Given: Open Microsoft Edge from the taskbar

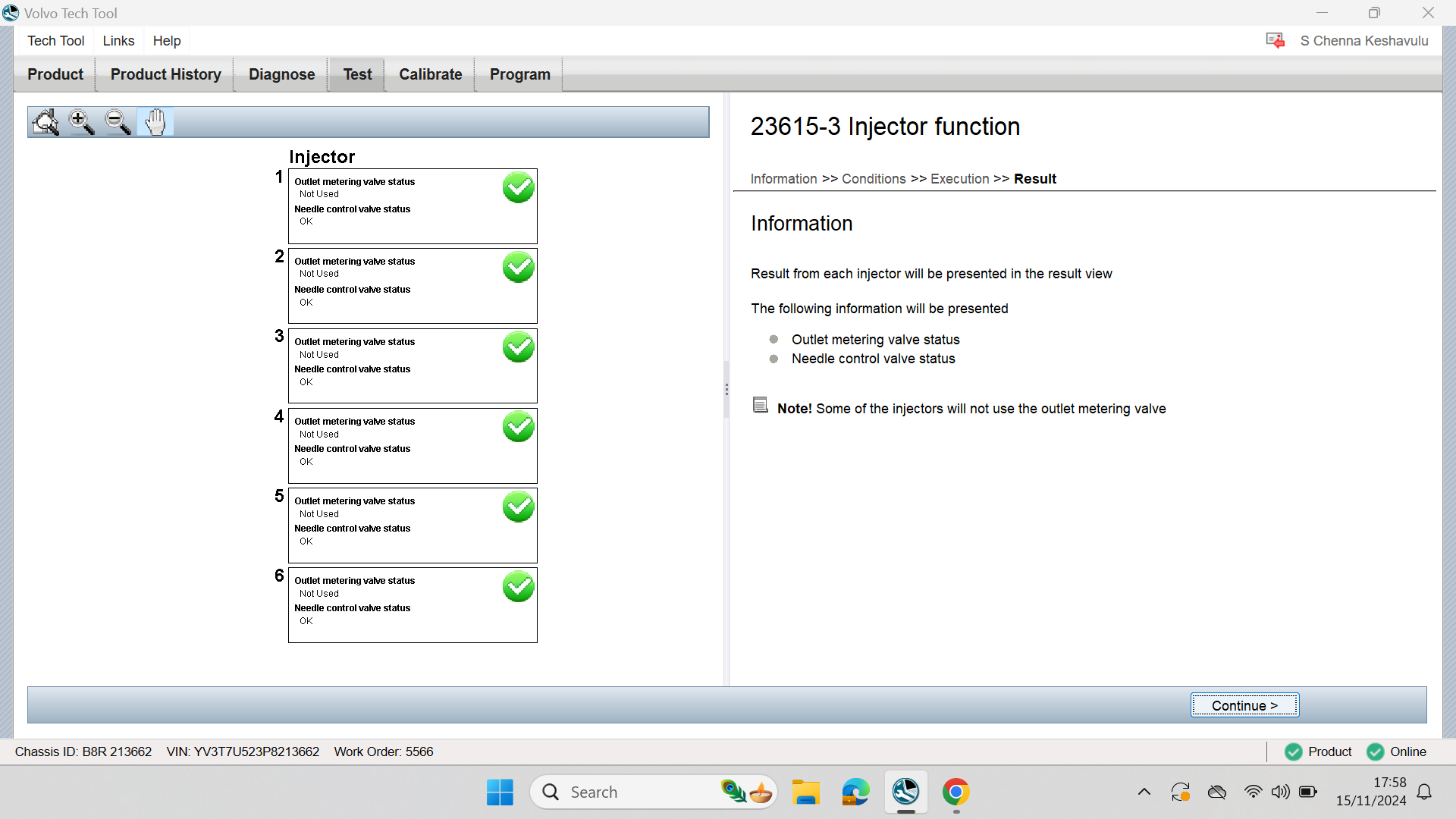Looking at the screenshot, I should pos(855,792).
